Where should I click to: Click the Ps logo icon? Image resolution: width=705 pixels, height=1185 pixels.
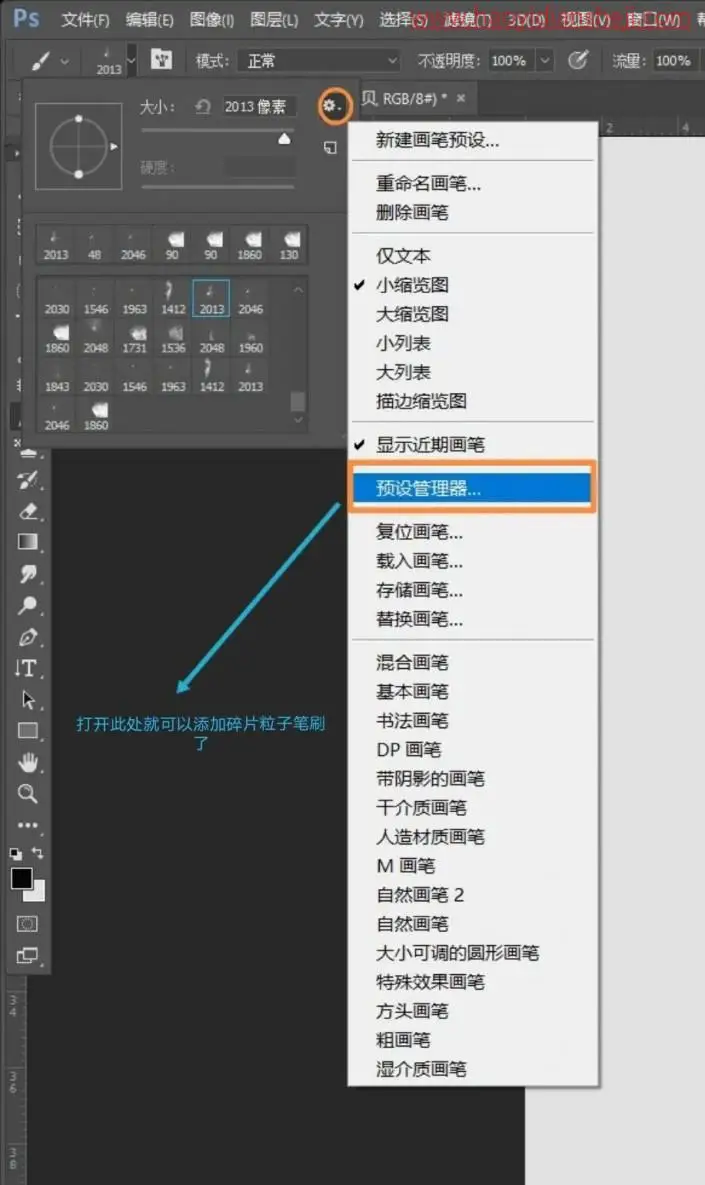[x=26, y=17]
